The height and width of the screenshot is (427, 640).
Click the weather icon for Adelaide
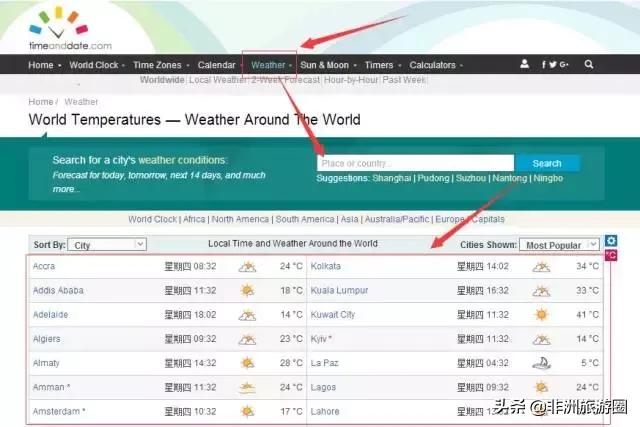247,315
